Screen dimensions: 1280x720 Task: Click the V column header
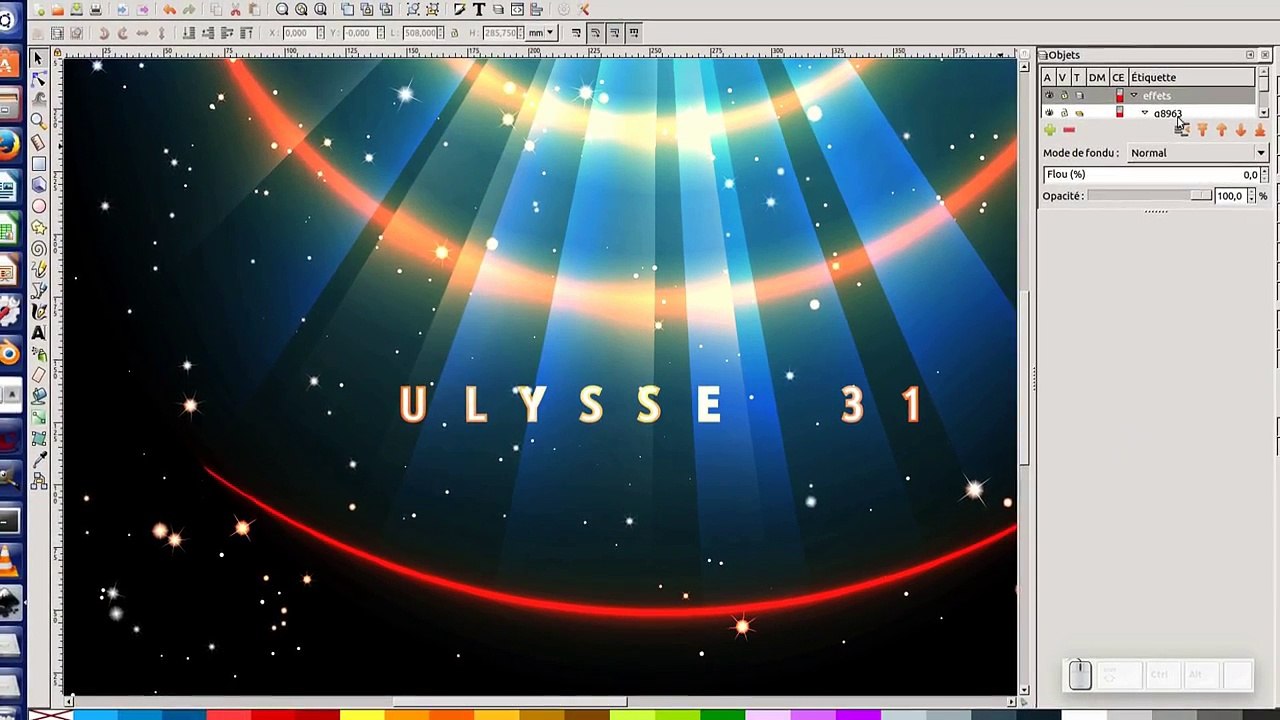(x=1063, y=77)
